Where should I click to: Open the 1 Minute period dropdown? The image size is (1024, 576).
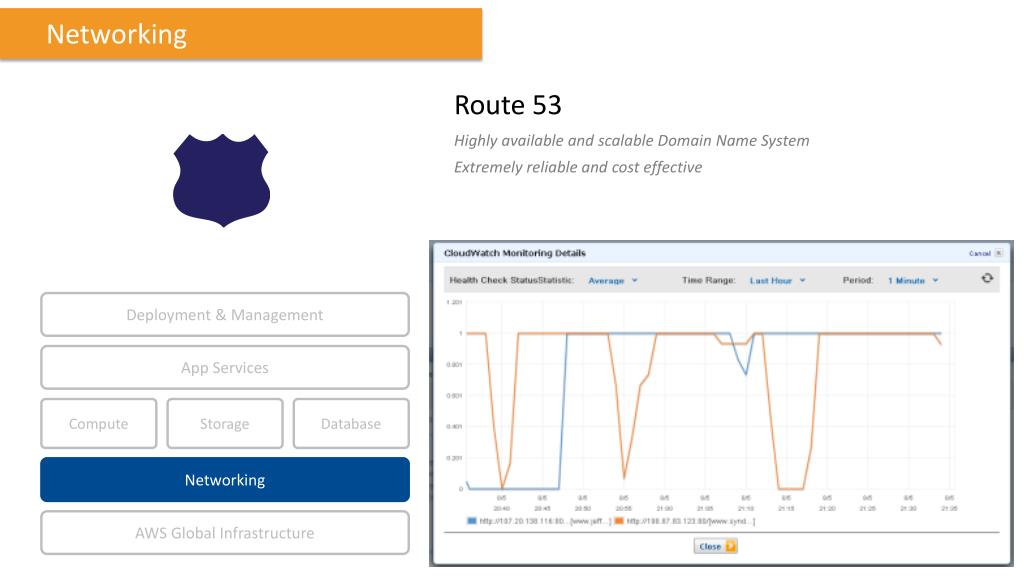click(913, 281)
